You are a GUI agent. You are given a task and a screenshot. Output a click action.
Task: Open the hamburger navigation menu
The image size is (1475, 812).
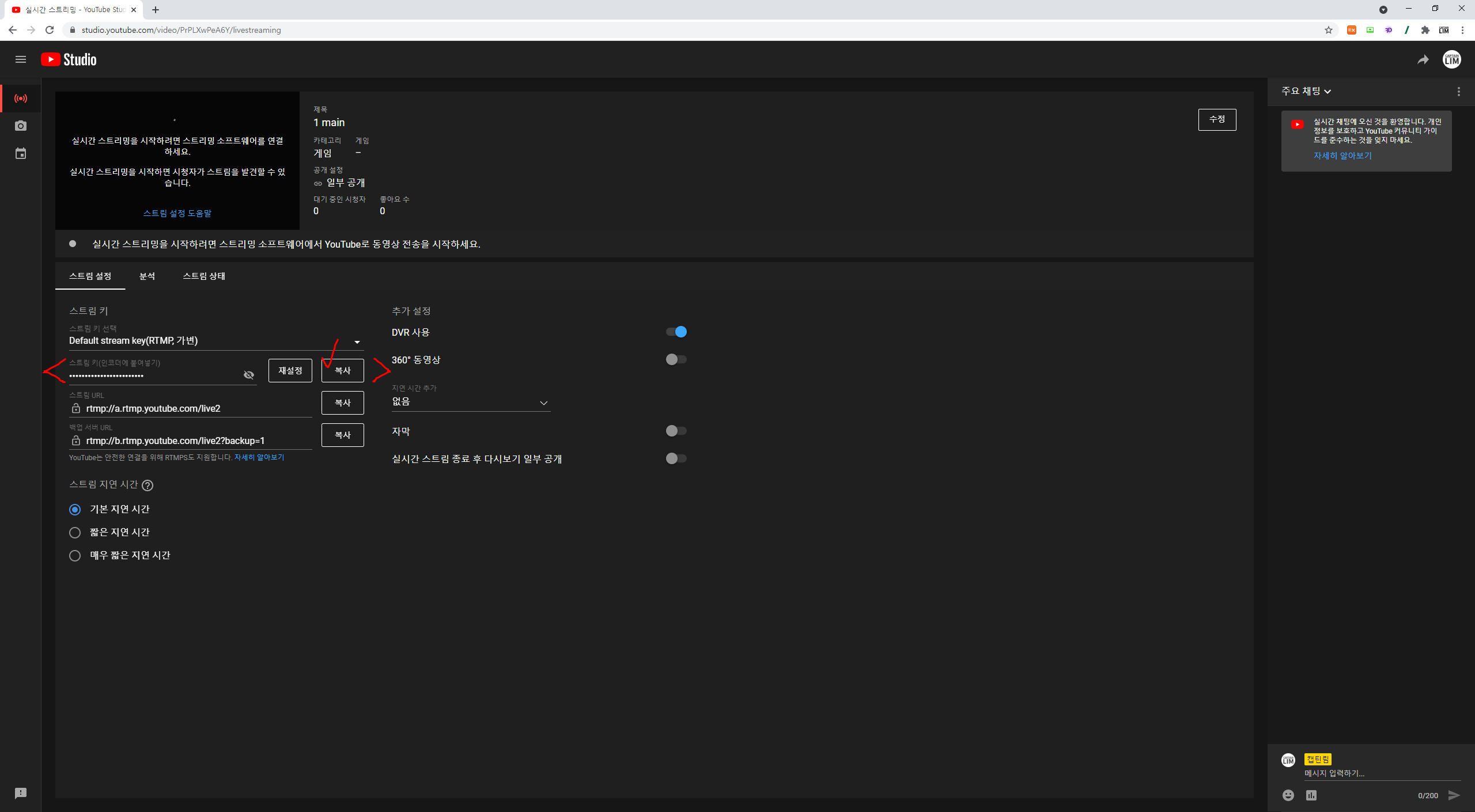tap(21, 59)
